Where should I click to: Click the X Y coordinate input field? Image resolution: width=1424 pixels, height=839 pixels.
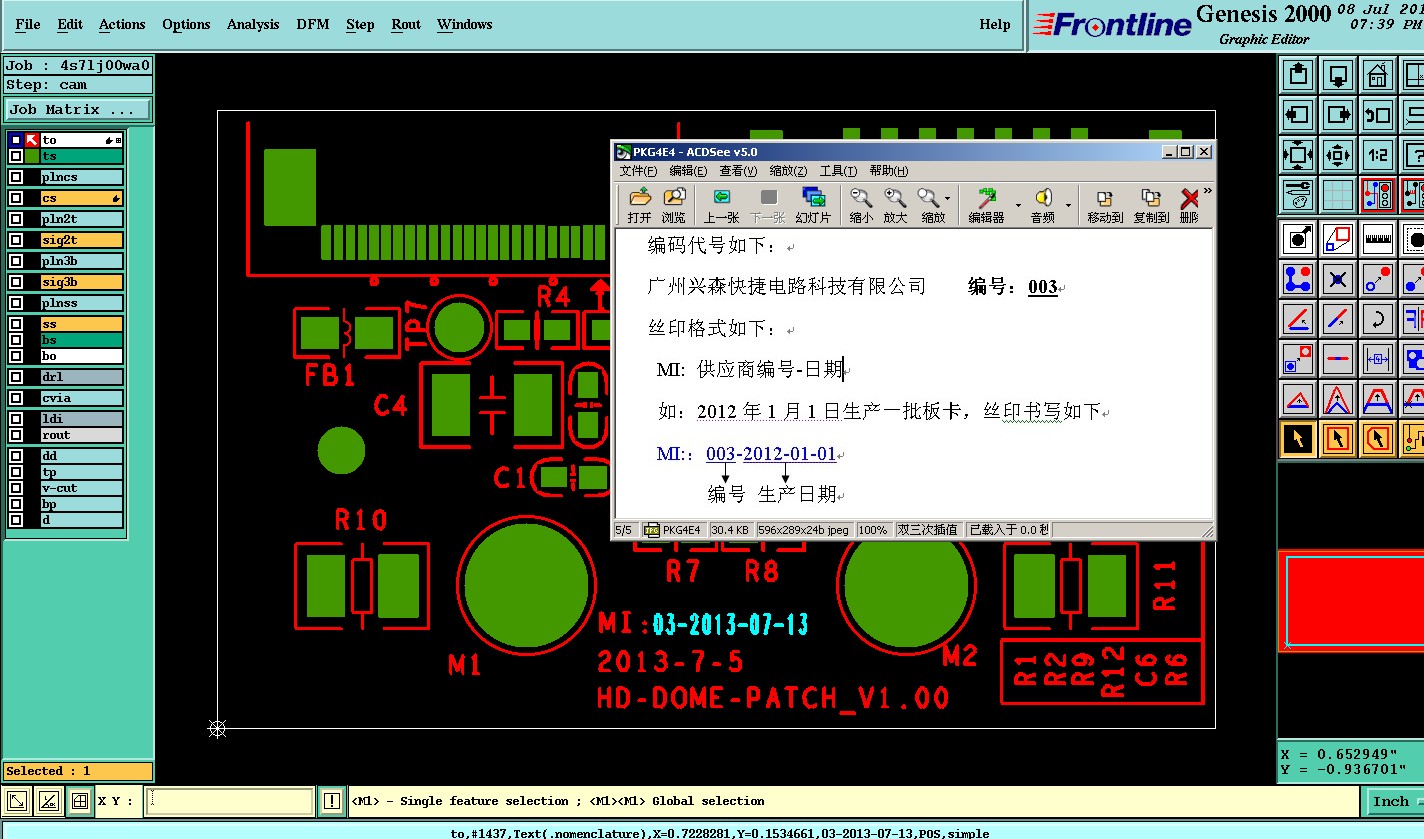coord(230,801)
